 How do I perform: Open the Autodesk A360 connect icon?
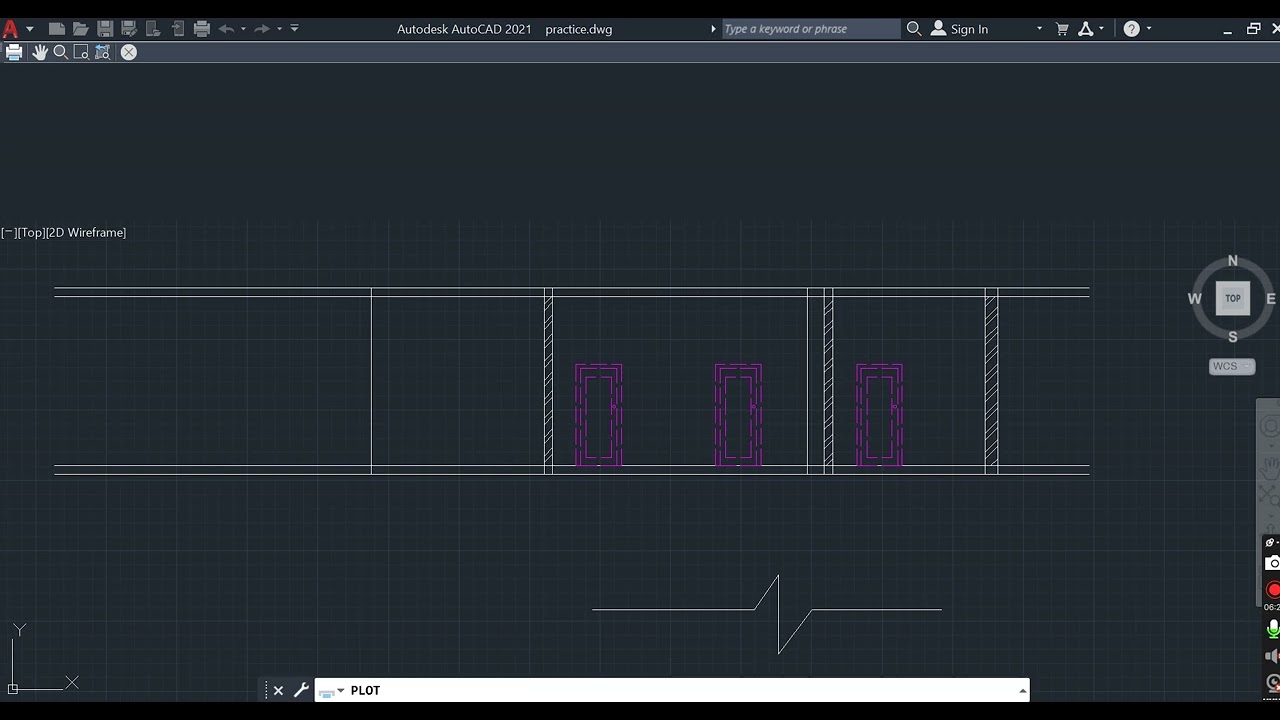[1086, 29]
